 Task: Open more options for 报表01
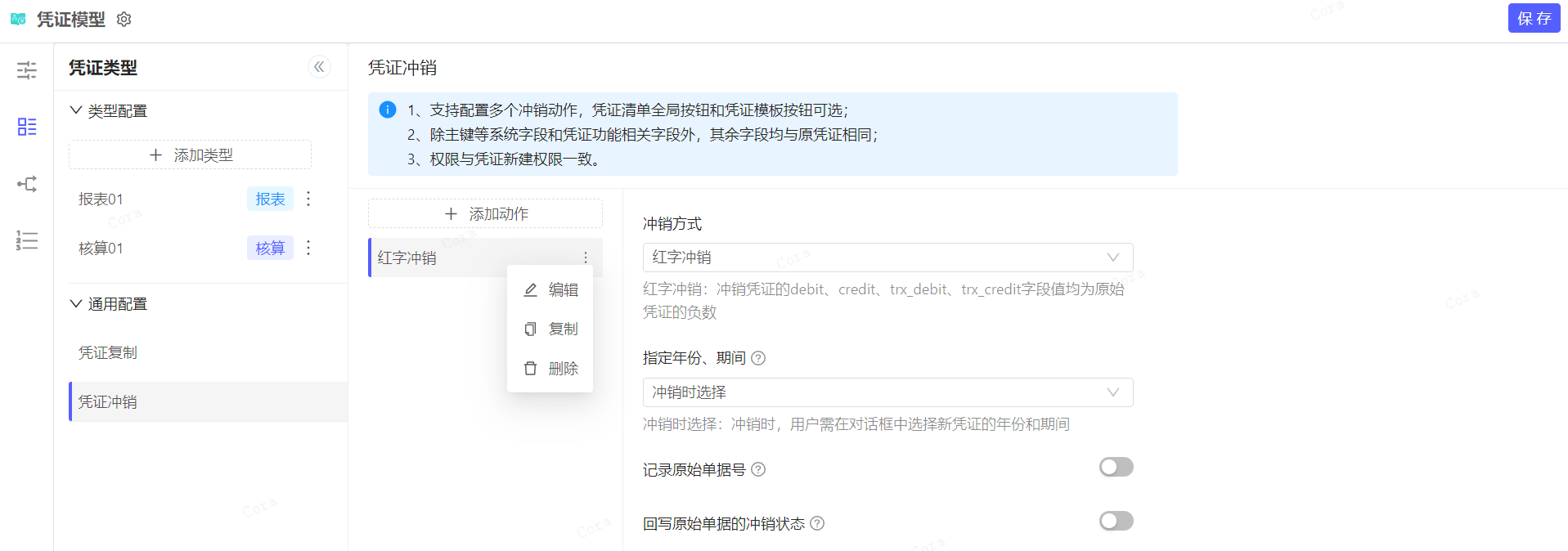[x=308, y=199]
